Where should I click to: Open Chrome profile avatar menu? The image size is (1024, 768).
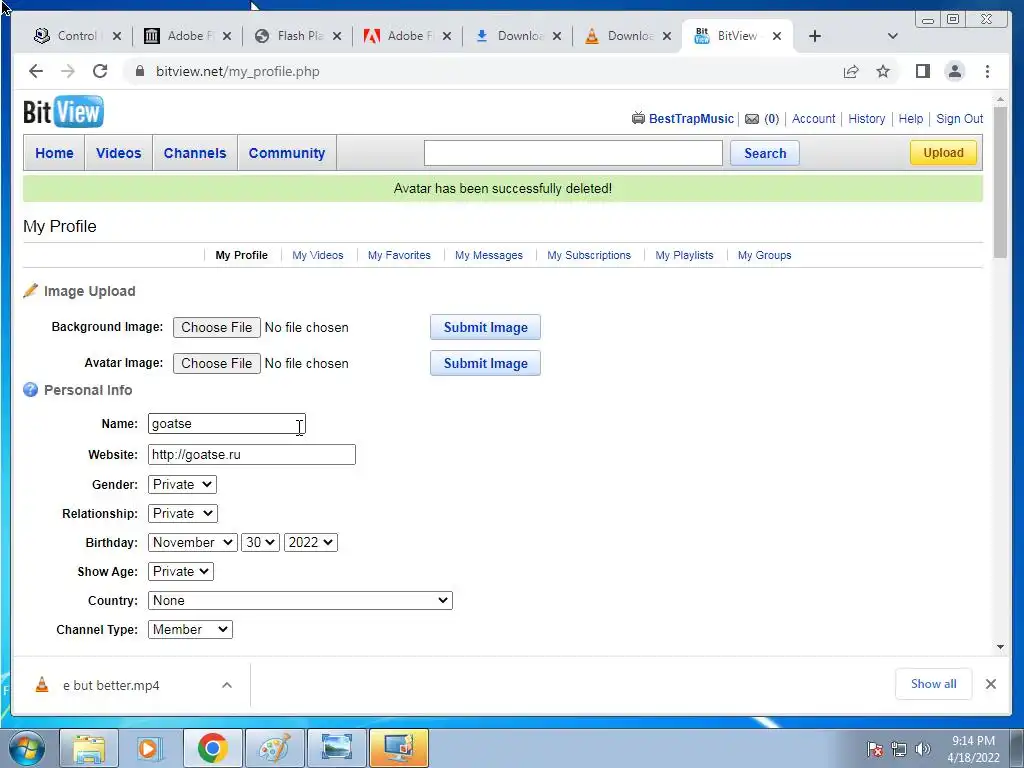pos(955,71)
